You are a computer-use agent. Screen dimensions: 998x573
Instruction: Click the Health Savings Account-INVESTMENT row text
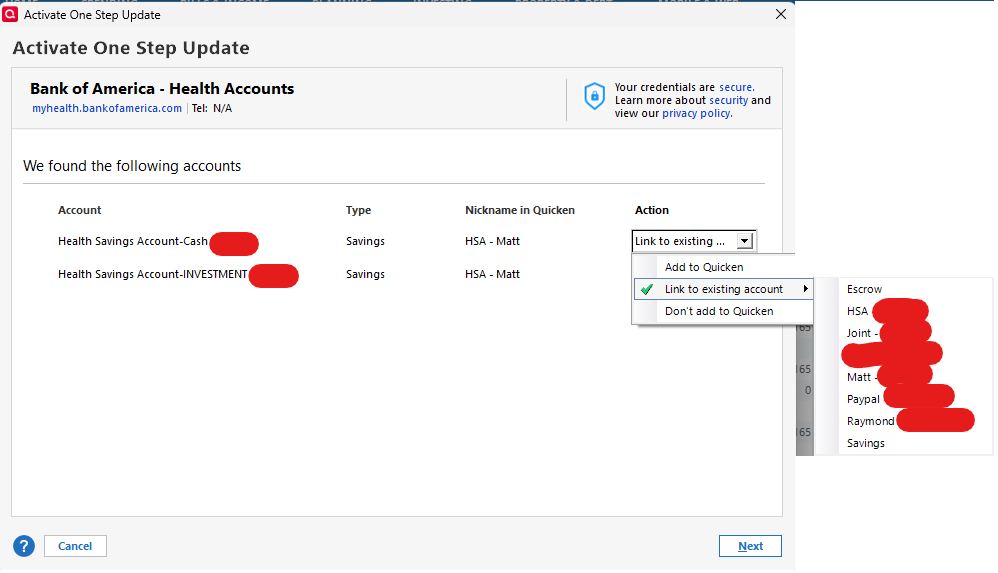pos(153,274)
